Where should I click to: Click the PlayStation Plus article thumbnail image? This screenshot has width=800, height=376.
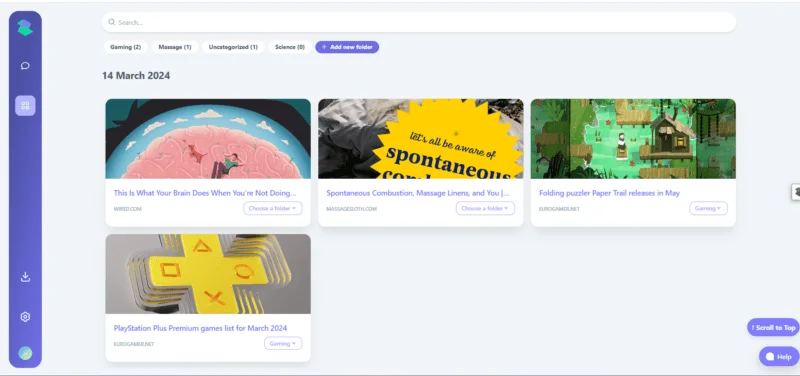pyautogui.click(x=208, y=274)
